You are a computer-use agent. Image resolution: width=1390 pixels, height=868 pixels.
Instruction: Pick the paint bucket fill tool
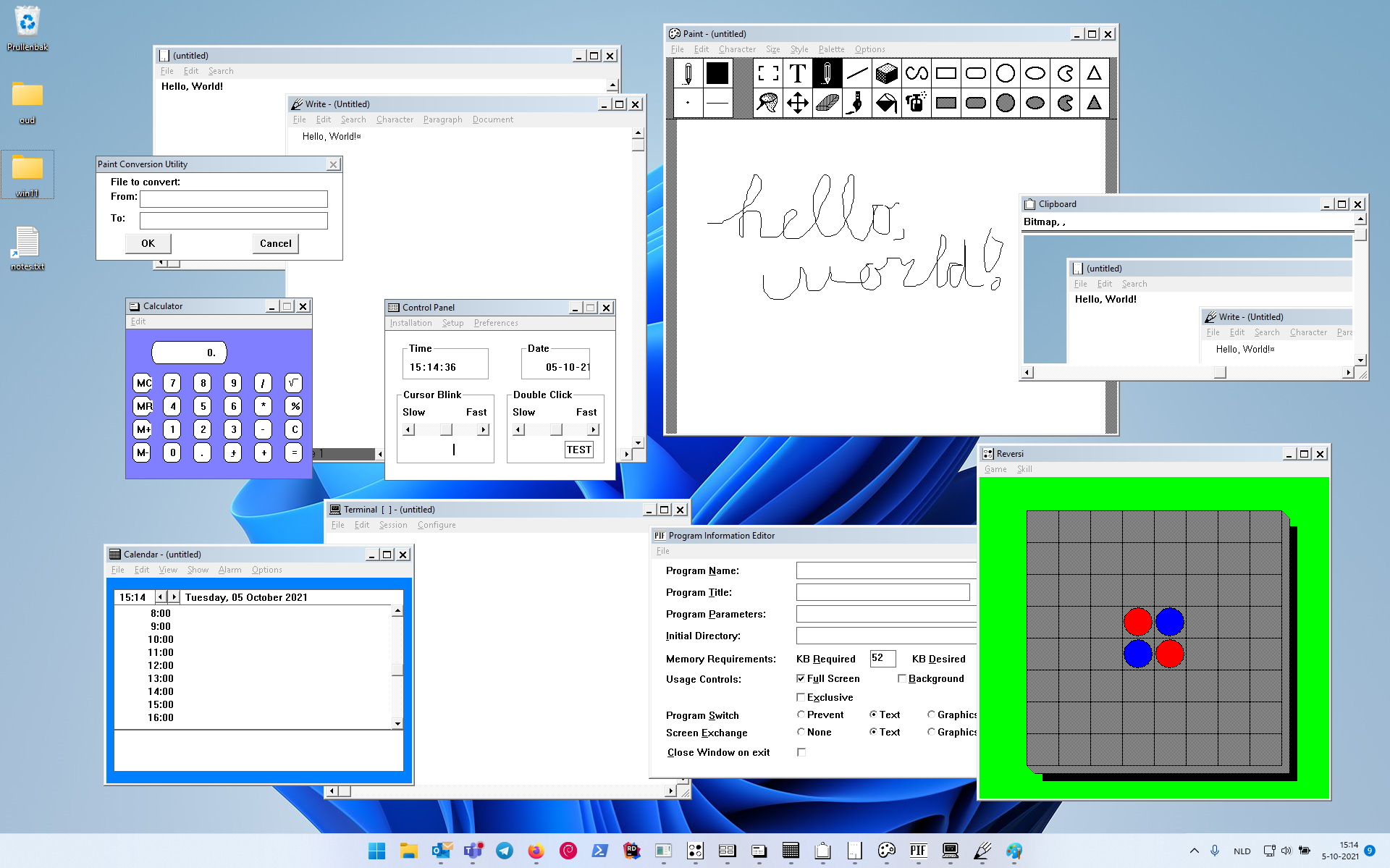[886, 103]
